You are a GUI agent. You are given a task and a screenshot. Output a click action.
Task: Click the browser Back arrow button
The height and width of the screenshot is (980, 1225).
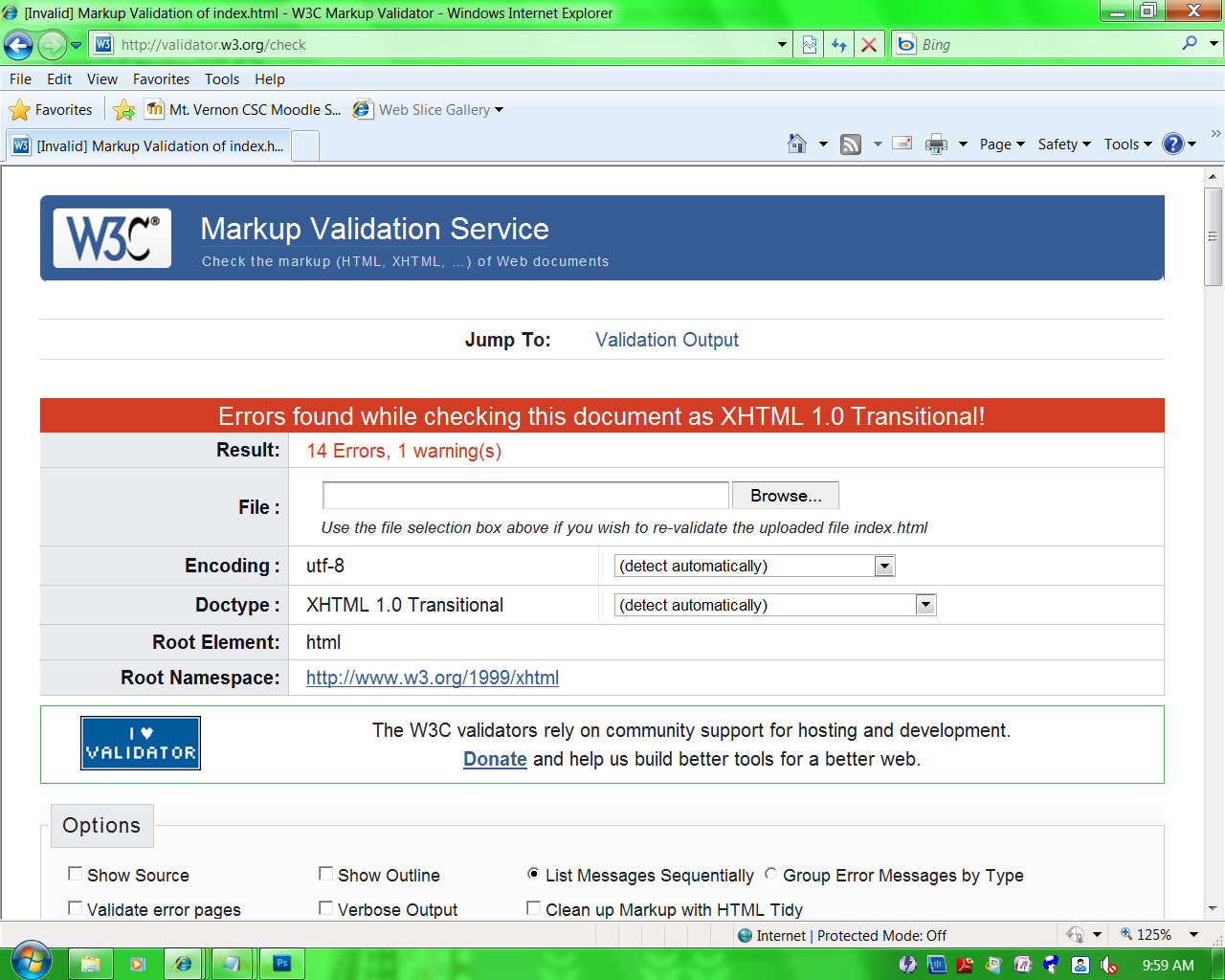click(18, 45)
